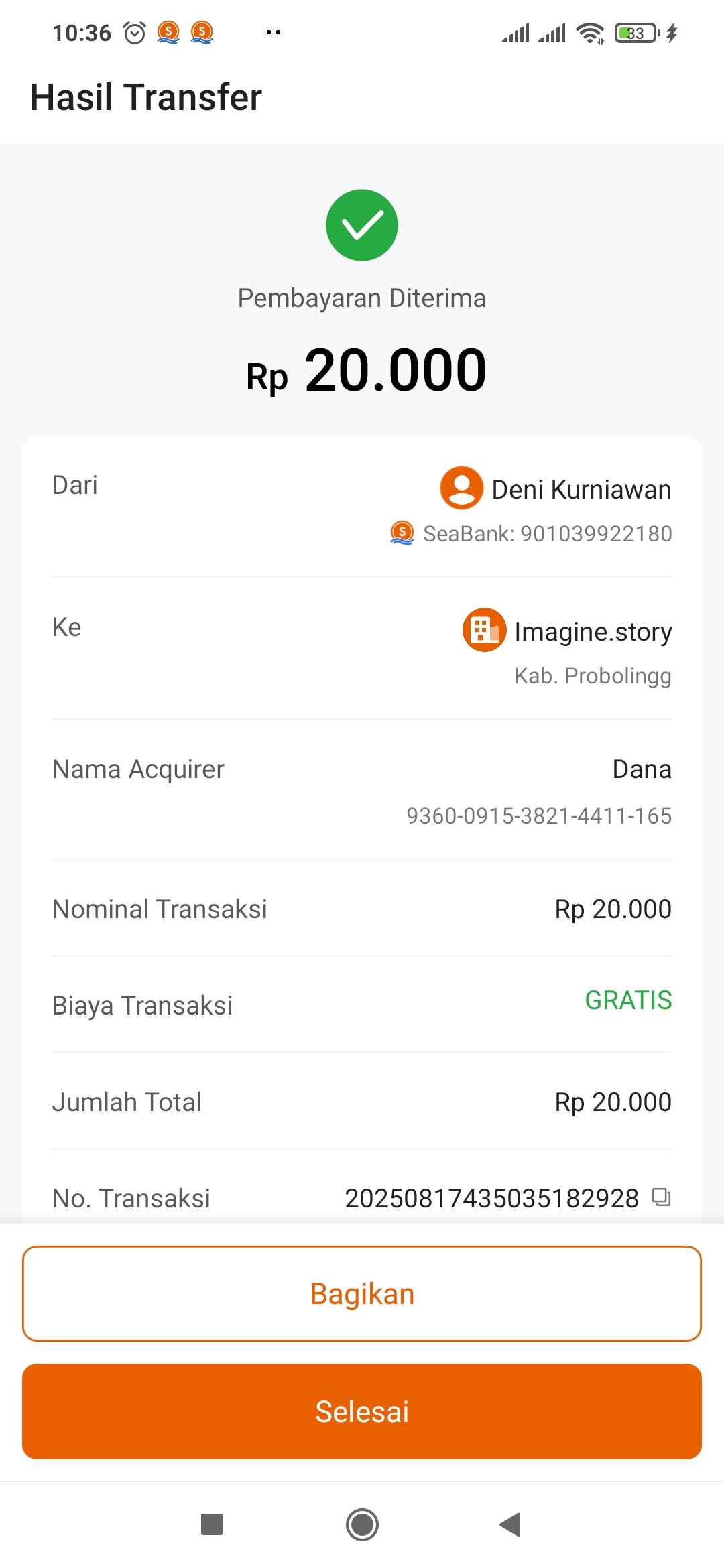Copy the transaction number icon
The image size is (724, 1568).
click(x=661, y=1197)
